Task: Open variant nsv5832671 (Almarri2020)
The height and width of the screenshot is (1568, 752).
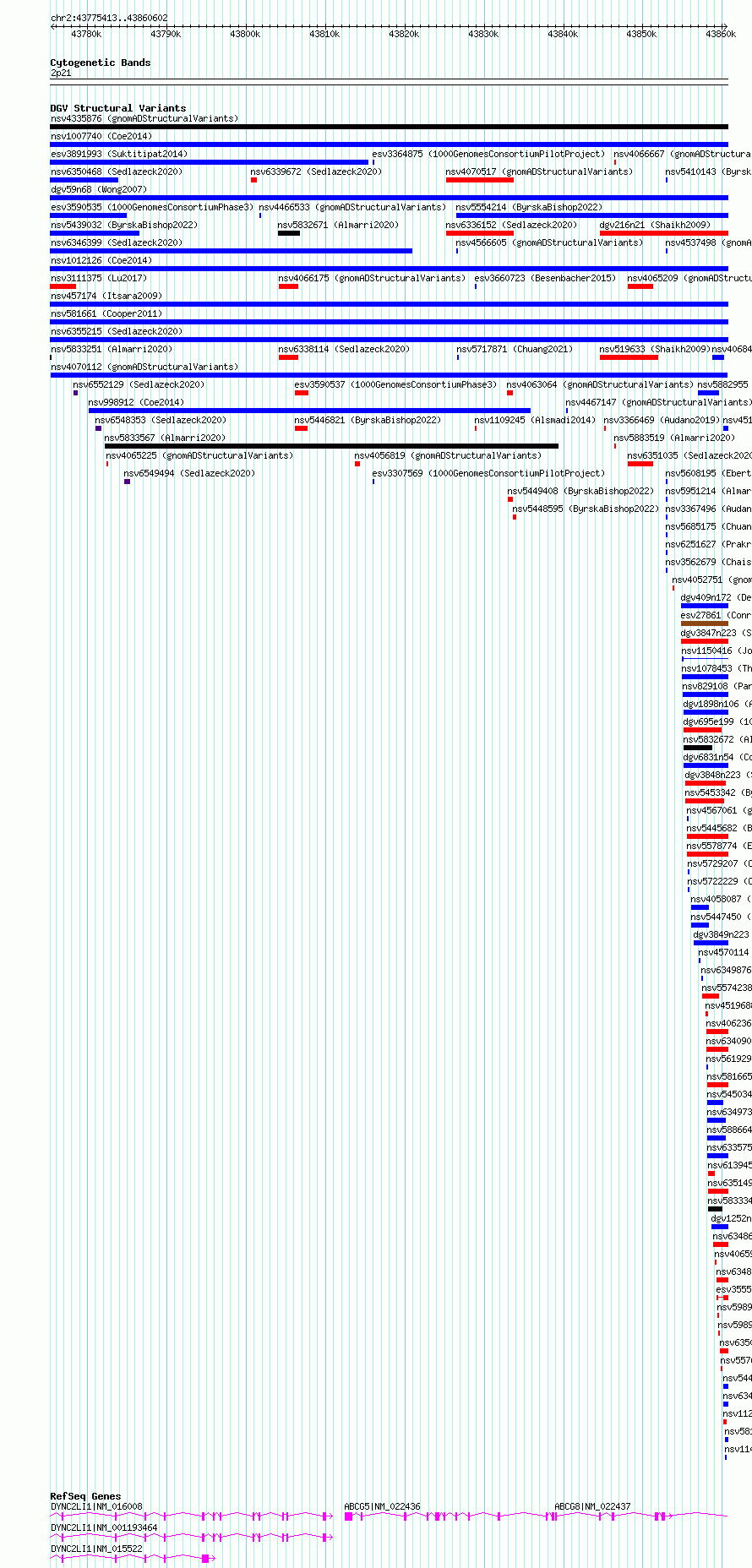Action: [338, 225]
